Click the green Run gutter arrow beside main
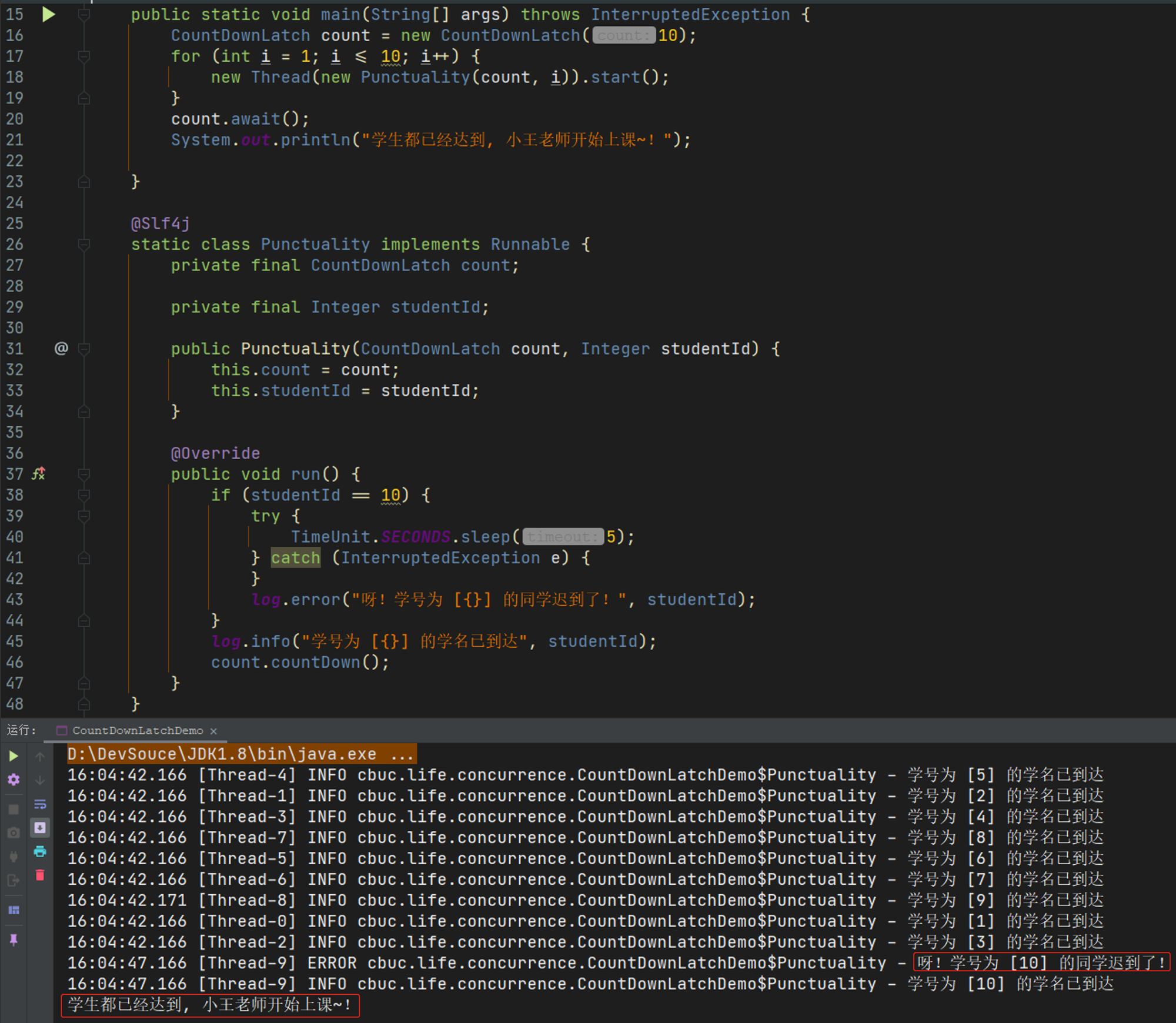The image size is (1176, 1023). pos(49,15)
